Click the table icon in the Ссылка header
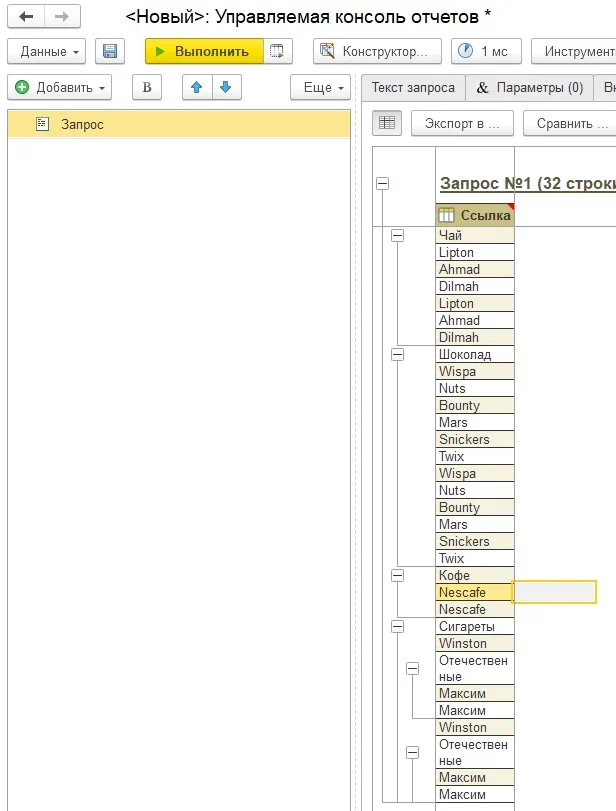Image resolution: width=616 pixels, height=811 pixels. (x=446, y=215)
